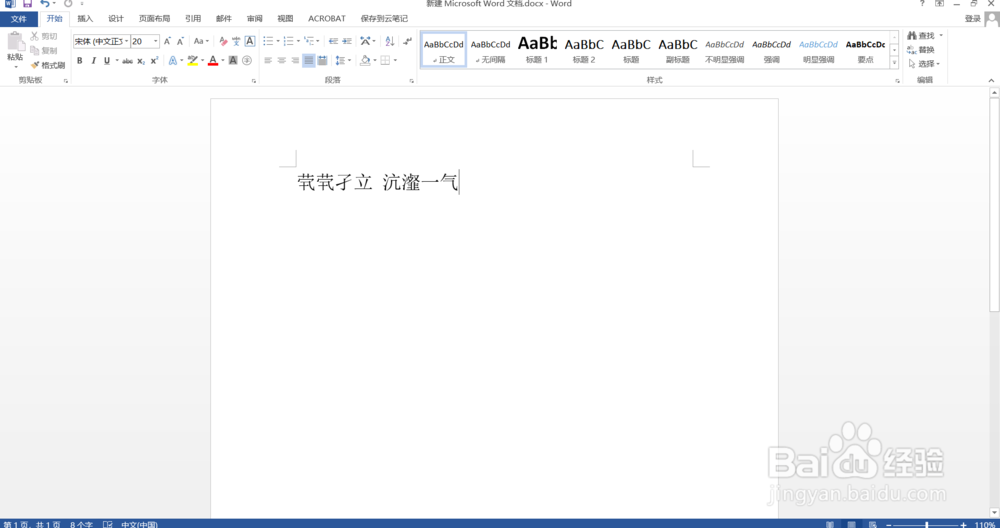Screen dimensions: 1000x528
Task: Clear all formatting with eraser icon
Action: pyautogui.click(x=223, y=41)
